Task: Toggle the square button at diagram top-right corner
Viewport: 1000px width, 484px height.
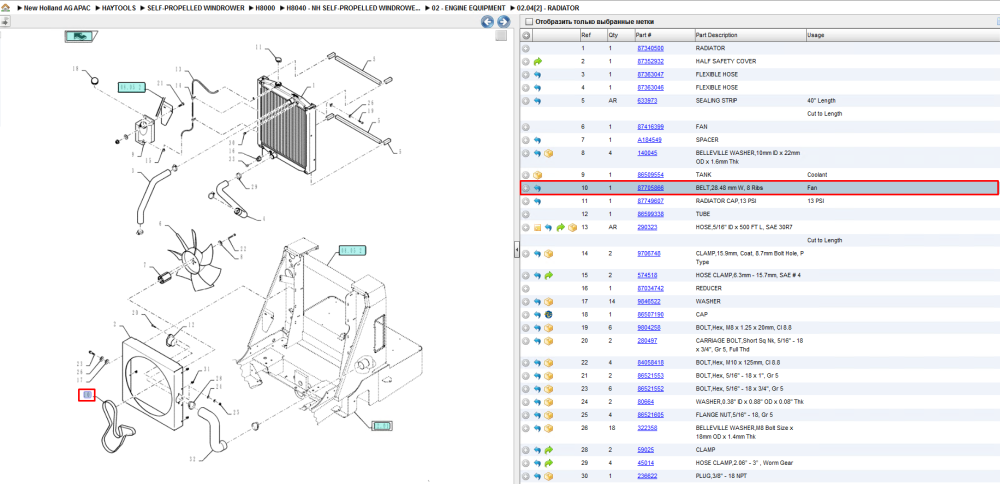Action: 502,36
